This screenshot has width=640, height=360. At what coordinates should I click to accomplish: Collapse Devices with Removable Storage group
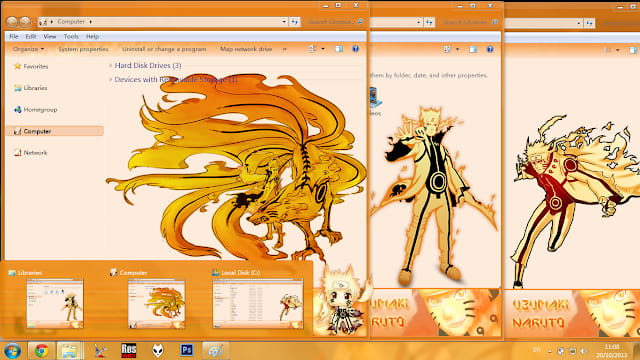click(111, 80)
